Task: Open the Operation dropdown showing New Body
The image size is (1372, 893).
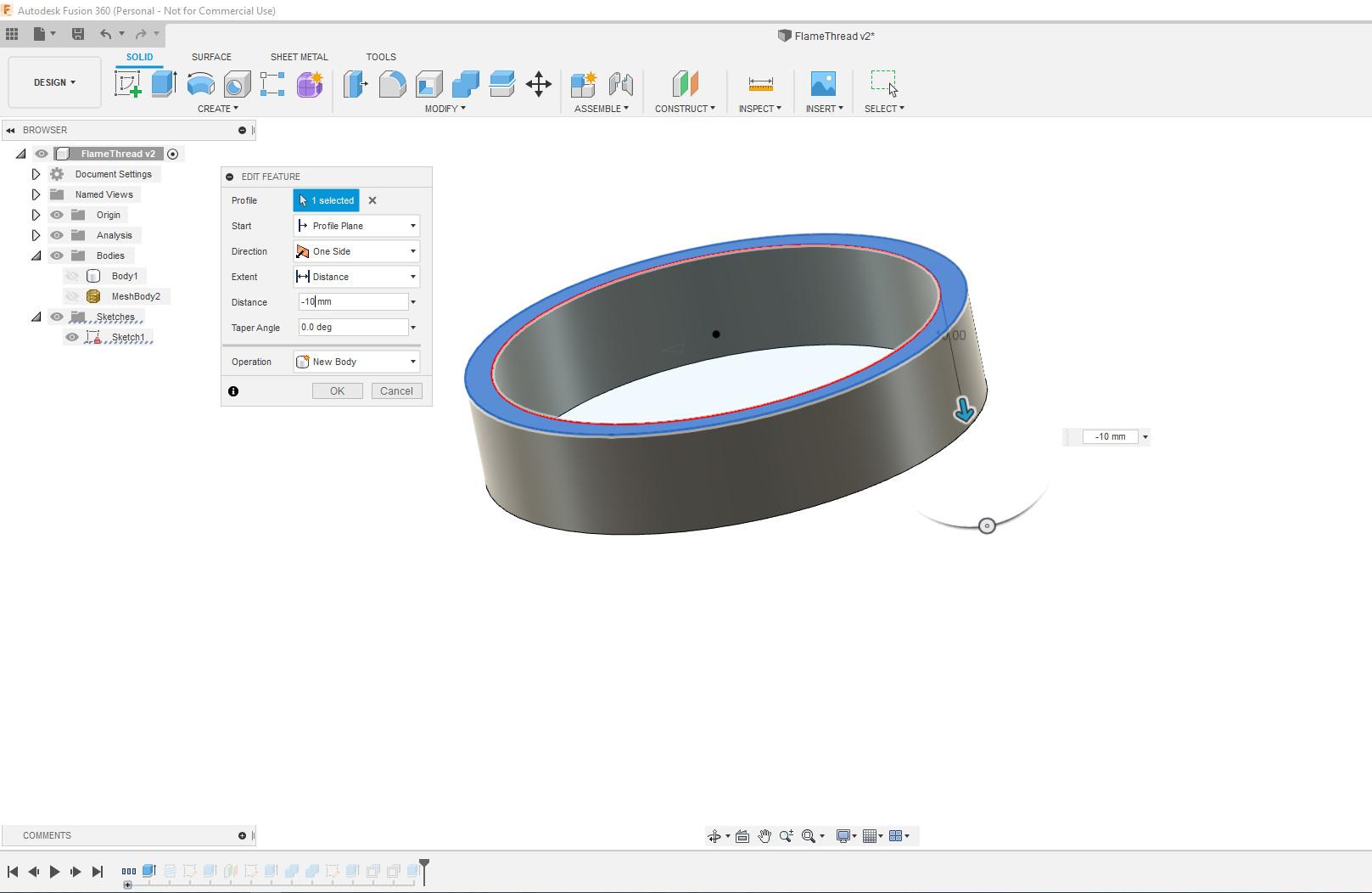Action: 356,362
